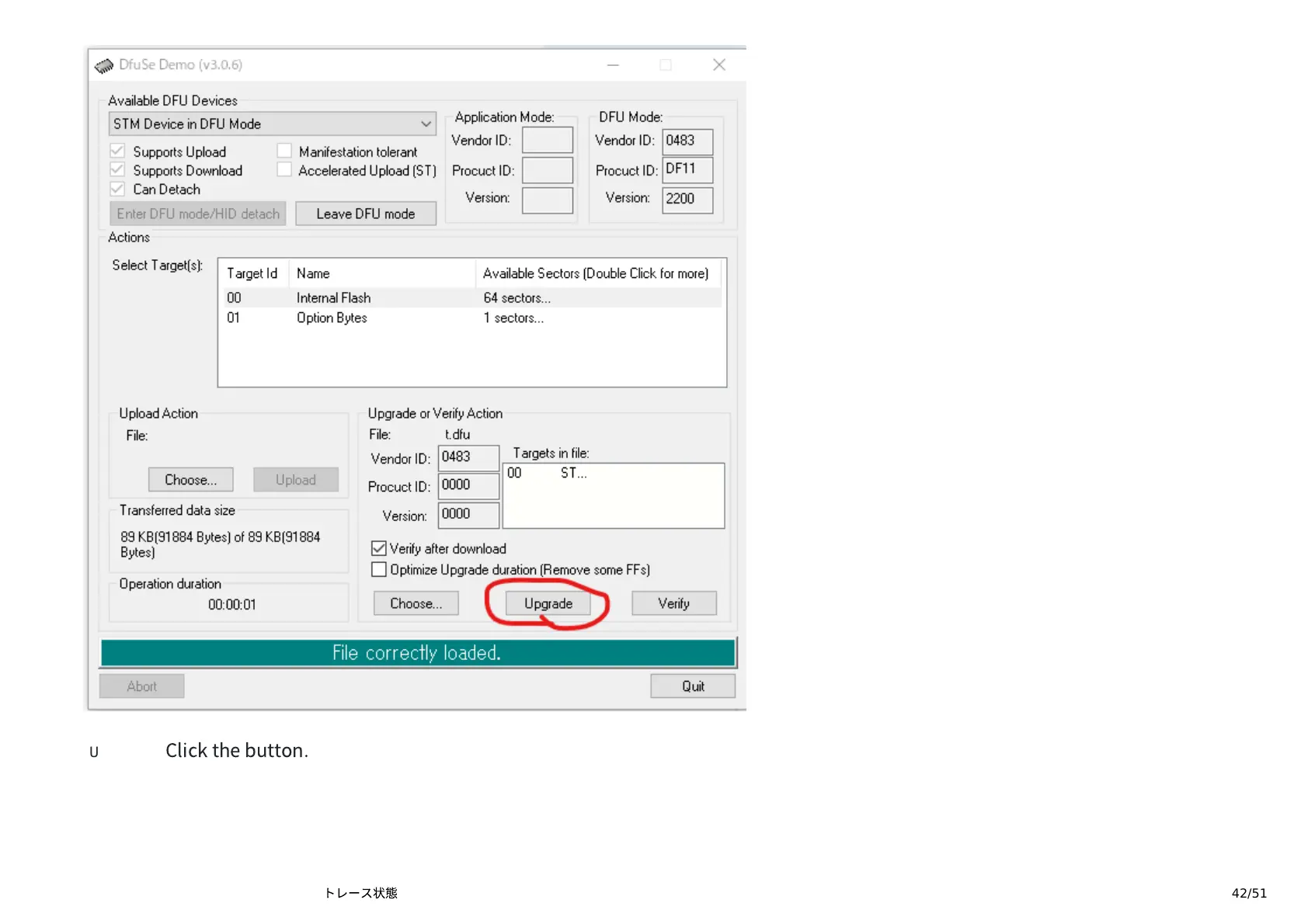
Task: Select the Internal Flash target row
Action: [x=333, y=298]
